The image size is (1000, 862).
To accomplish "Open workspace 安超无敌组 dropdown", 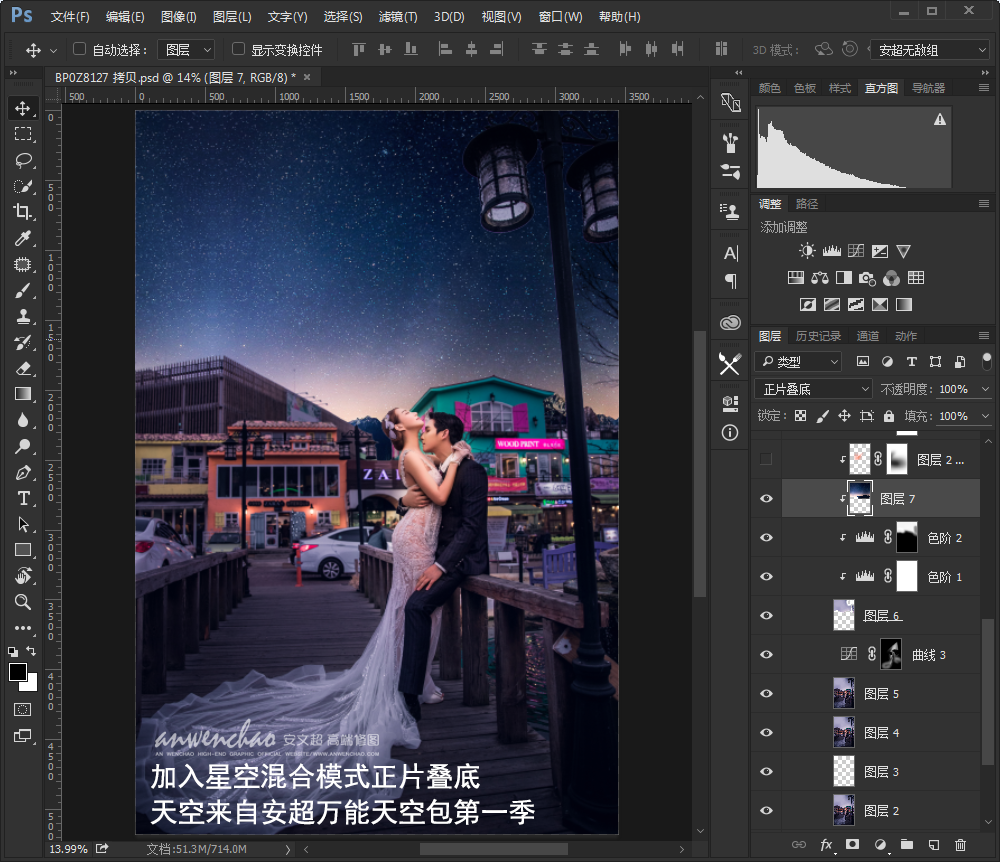I will 930,50.
